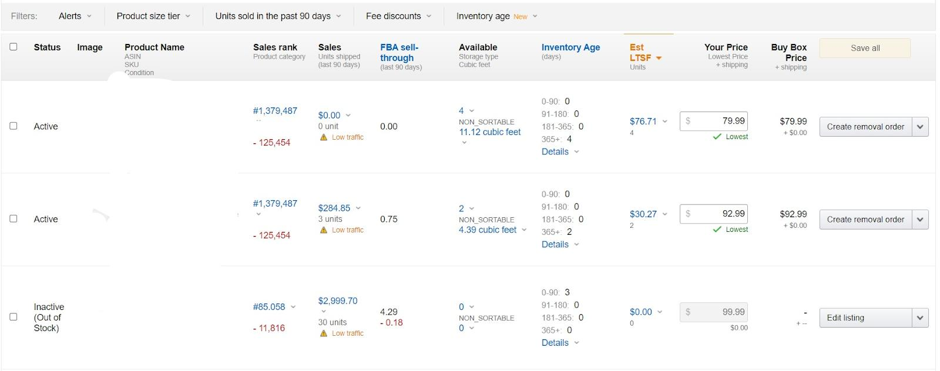Click the Sales rank column header

coord(275,47)
